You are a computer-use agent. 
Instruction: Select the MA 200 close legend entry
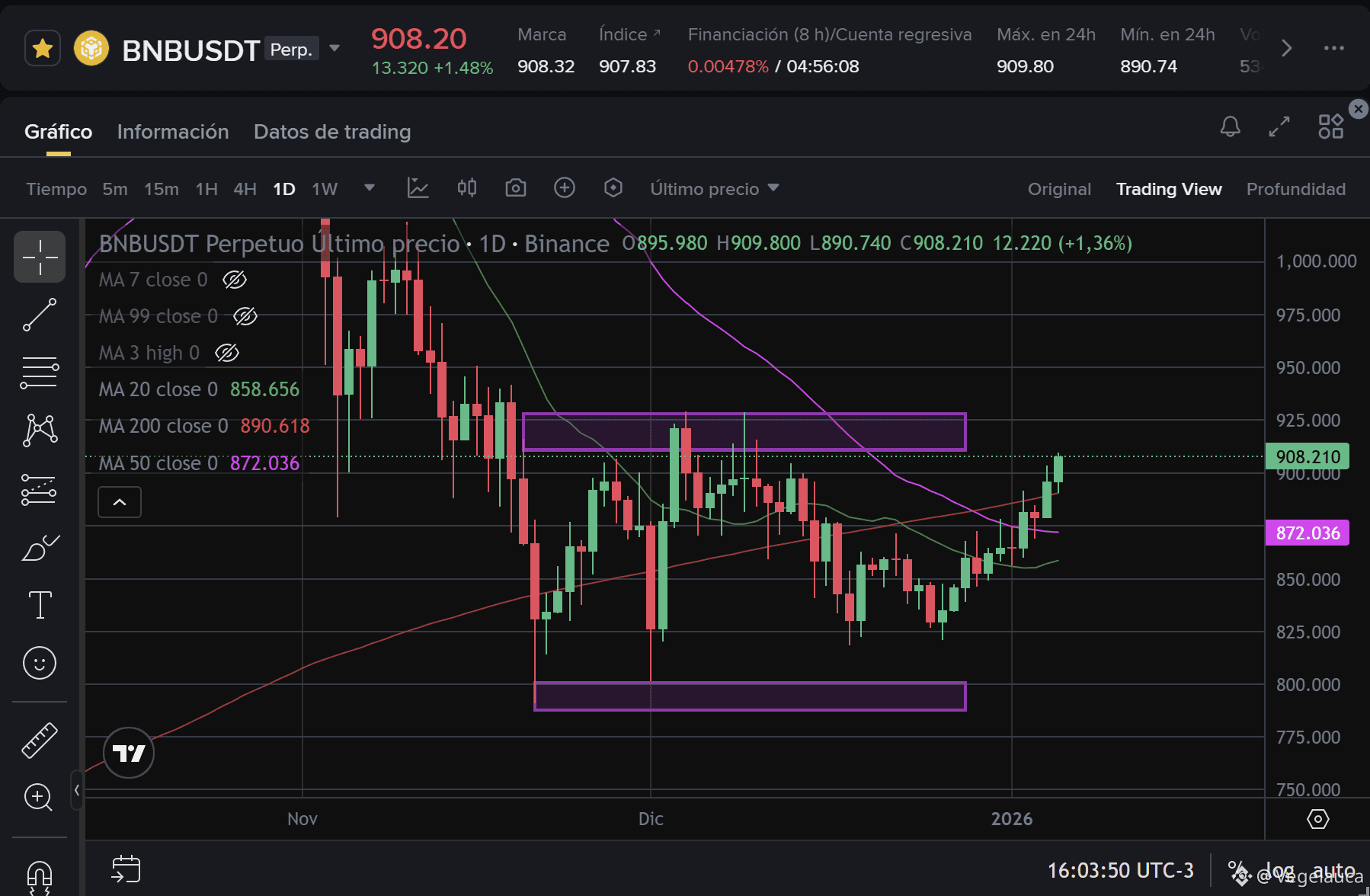point(204,426)
